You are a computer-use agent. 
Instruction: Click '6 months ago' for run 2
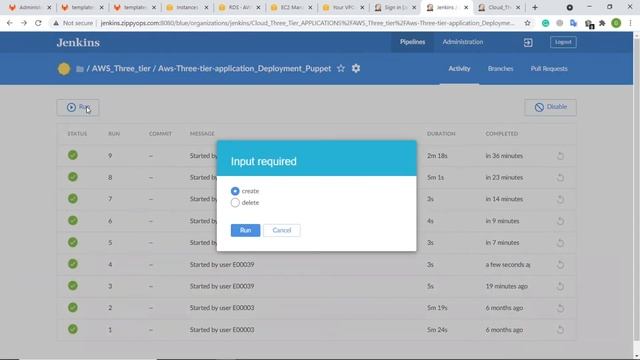(x=504, y=308)
